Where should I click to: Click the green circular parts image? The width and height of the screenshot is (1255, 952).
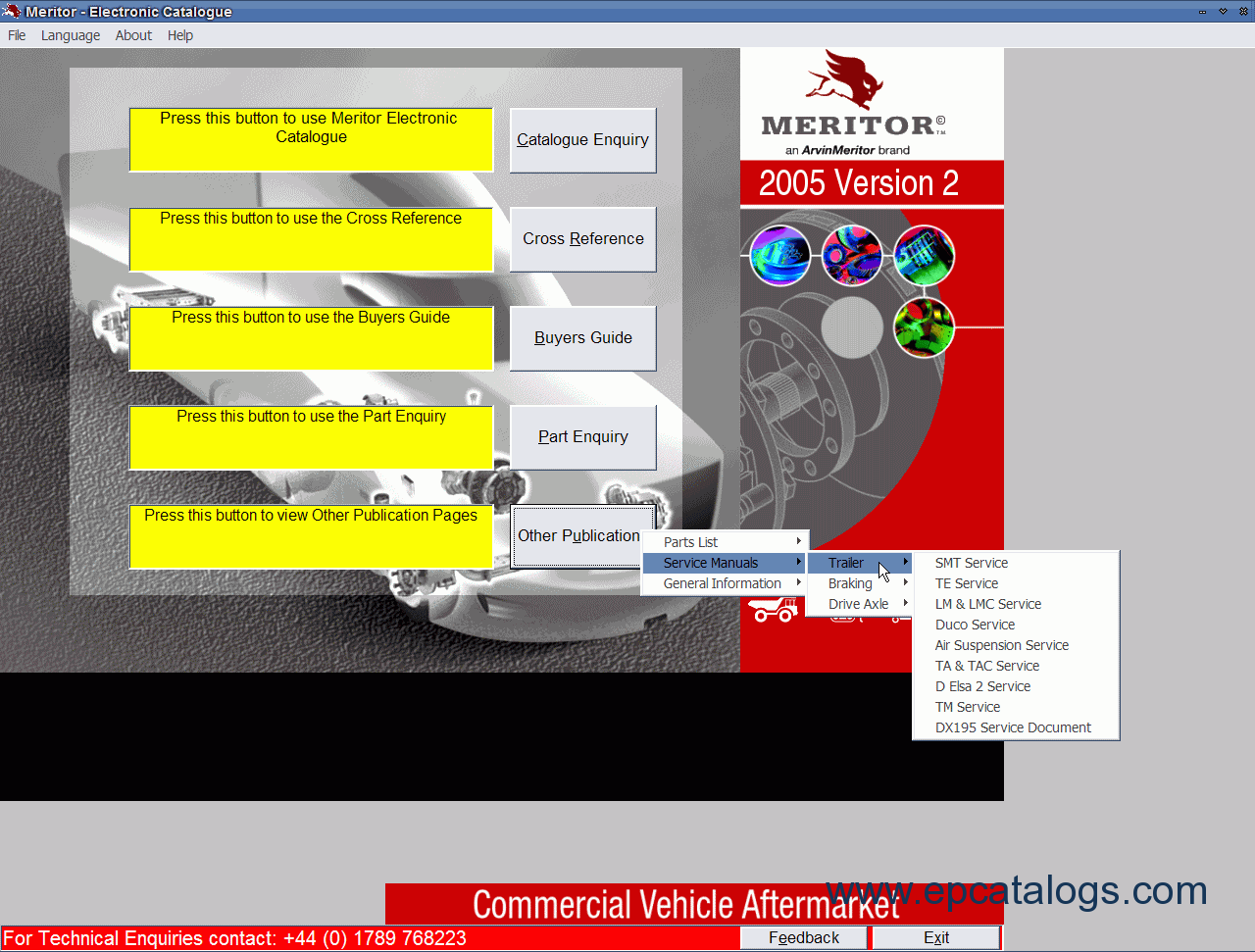924,326
